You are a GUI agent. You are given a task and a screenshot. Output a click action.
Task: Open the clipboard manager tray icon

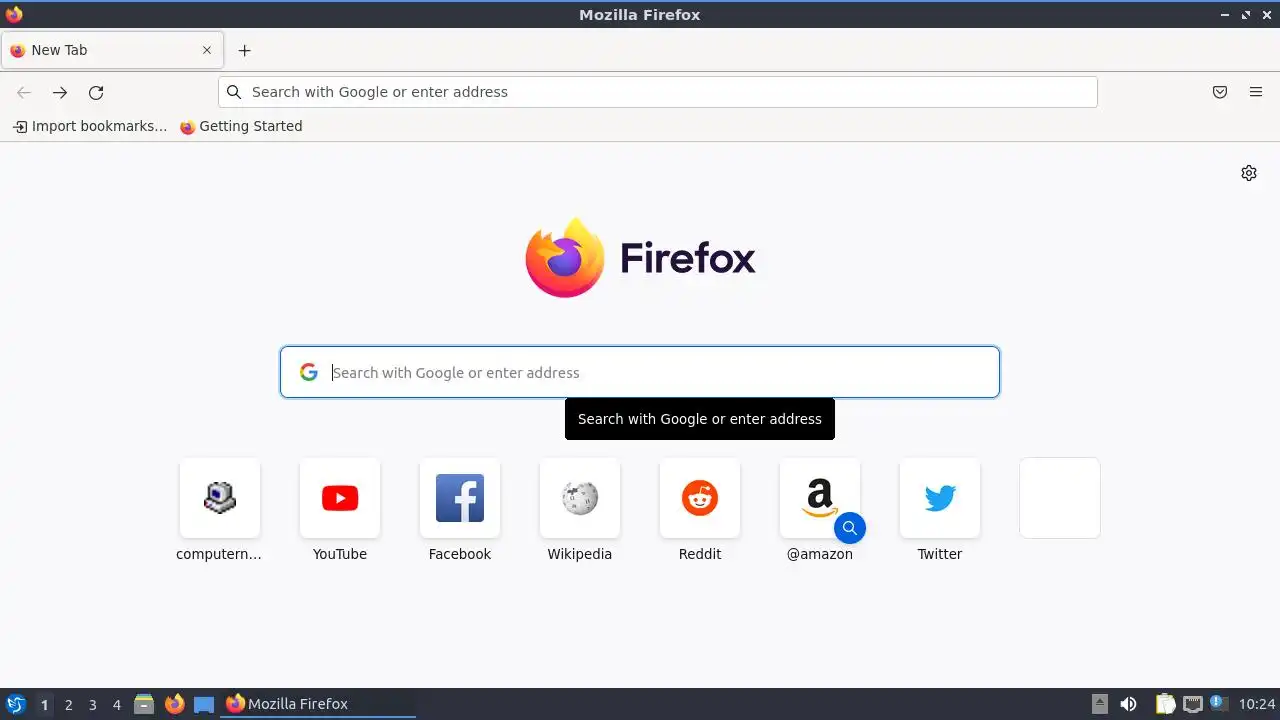tap(1165, 704)
